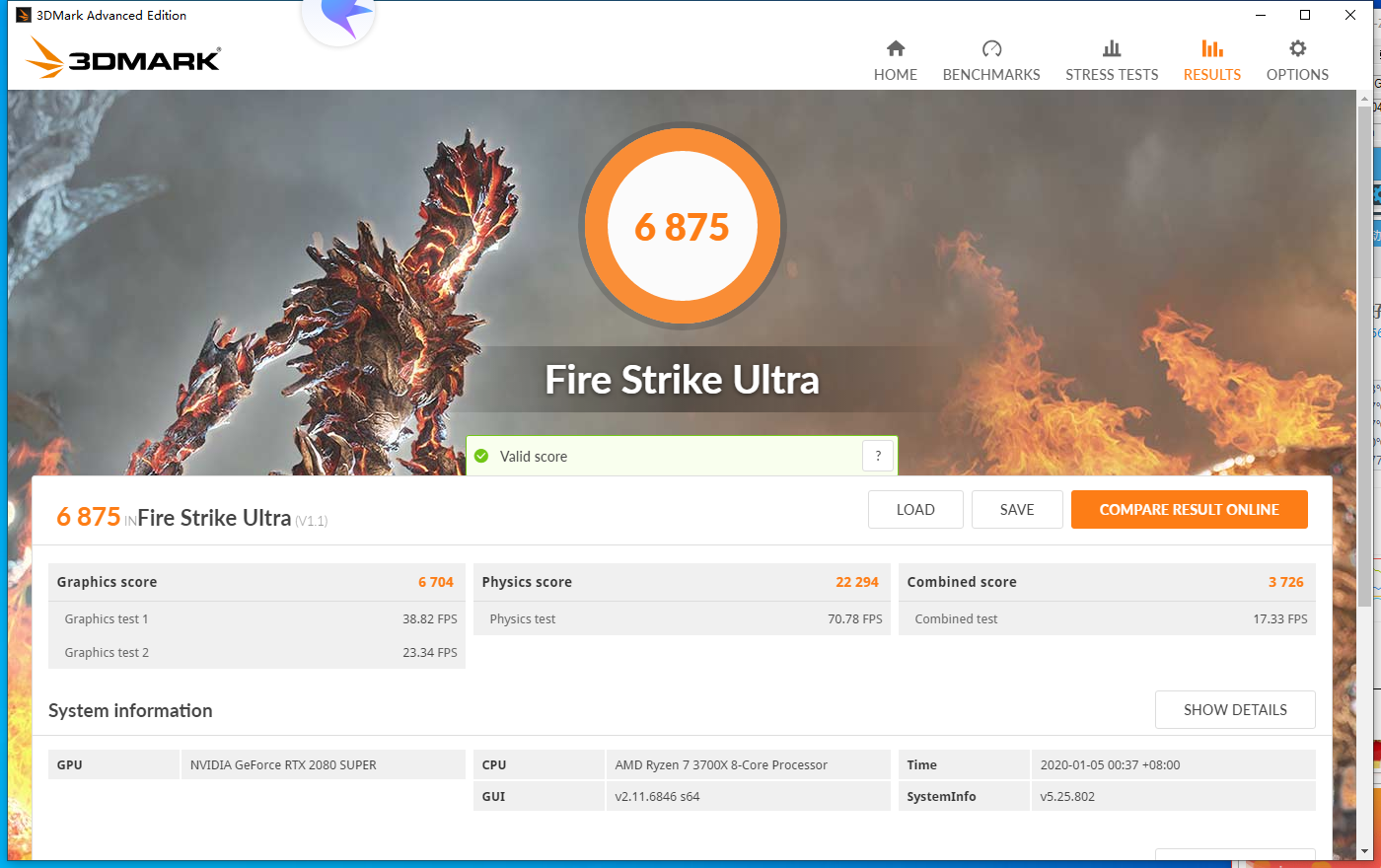Click NVIDIA GeForce RTX 2080 SUPER text

pos(283,764)
